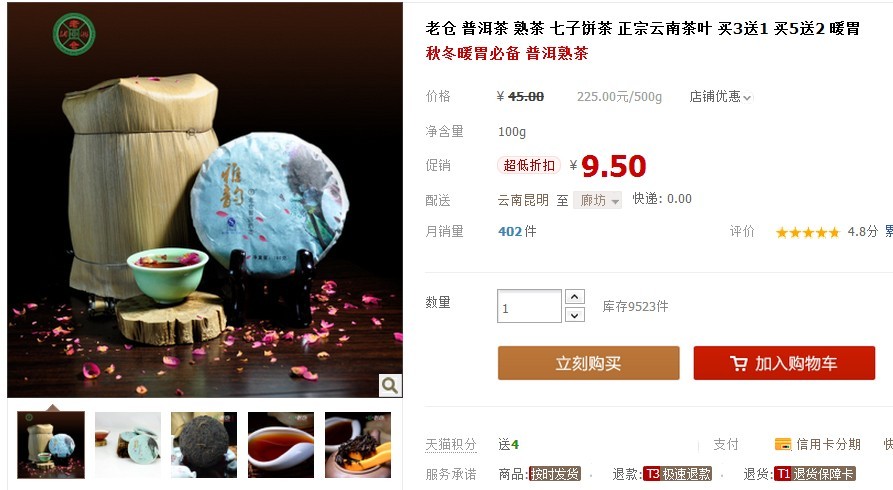Click the magnifier zoom icon on product image

pyautogui.click(x=390, y=386)
